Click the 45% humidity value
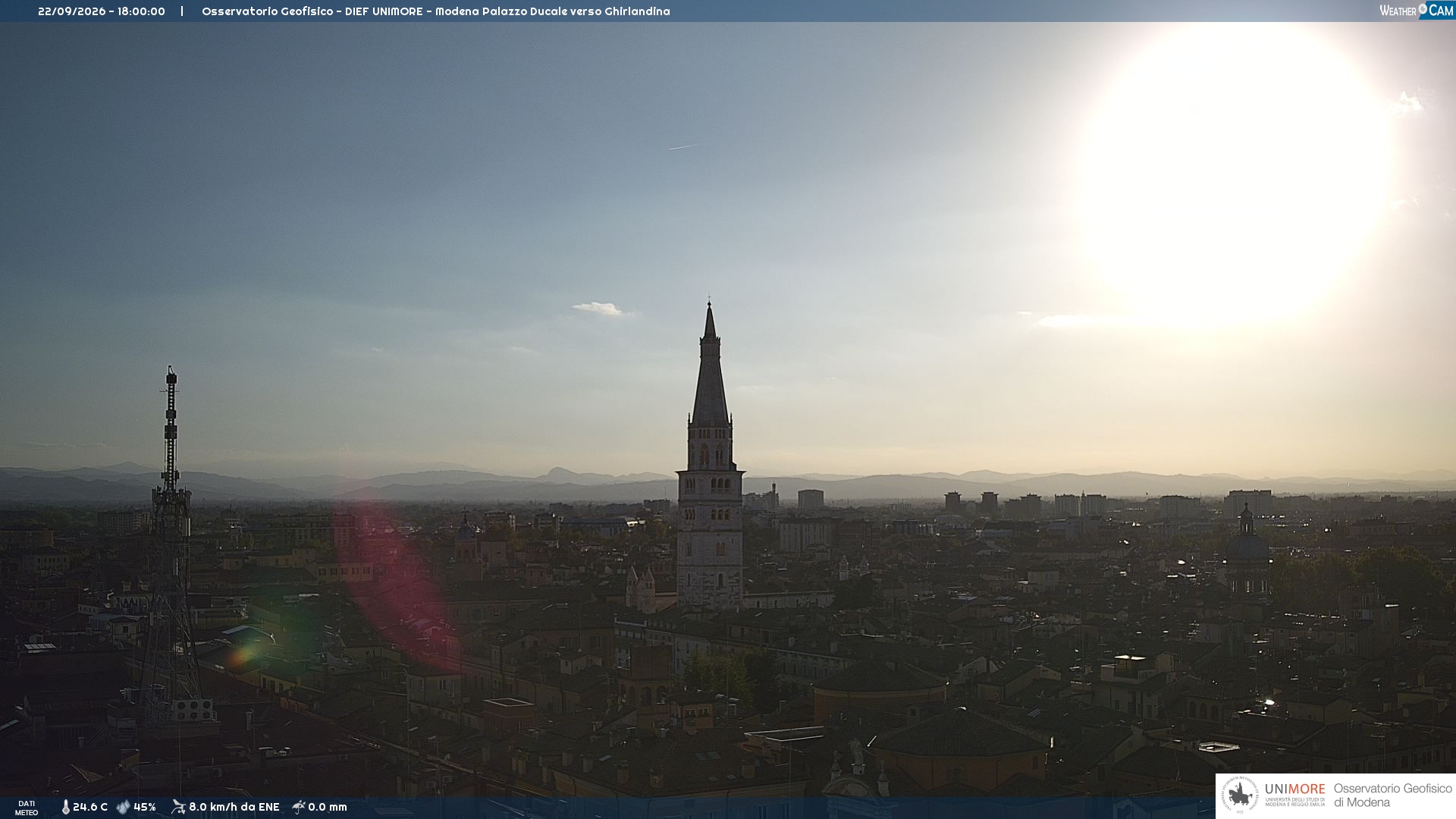Screen dimensions: 1456x819 tap(145, 807)
